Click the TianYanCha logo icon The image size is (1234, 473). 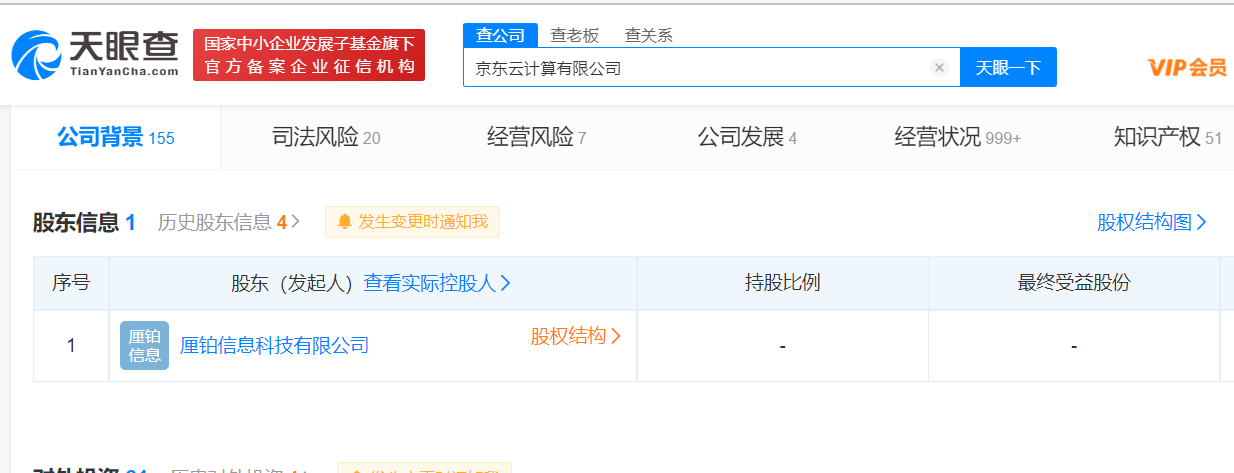[36, 55]
